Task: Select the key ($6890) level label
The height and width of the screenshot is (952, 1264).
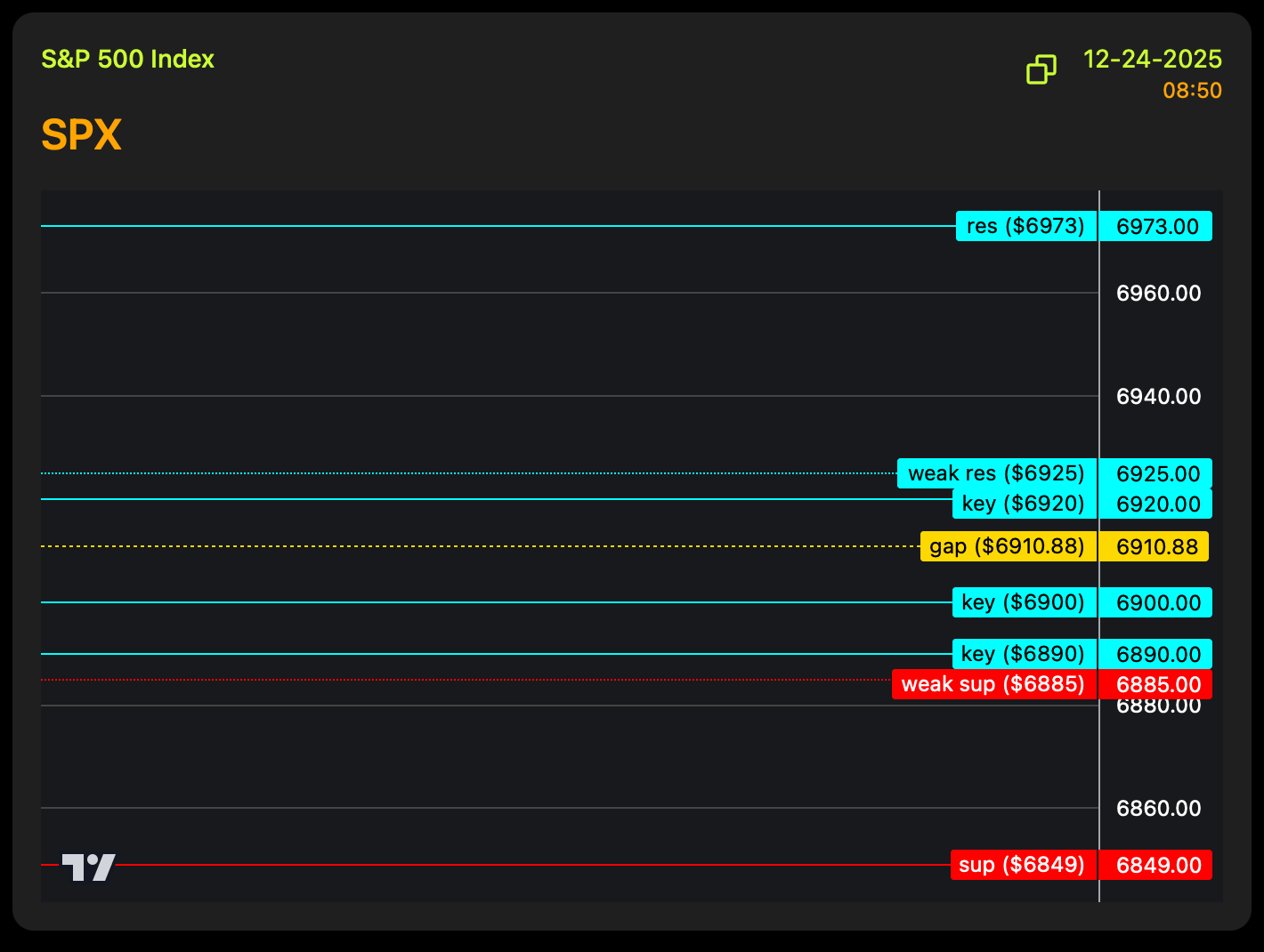Action: coord(1023,654)
